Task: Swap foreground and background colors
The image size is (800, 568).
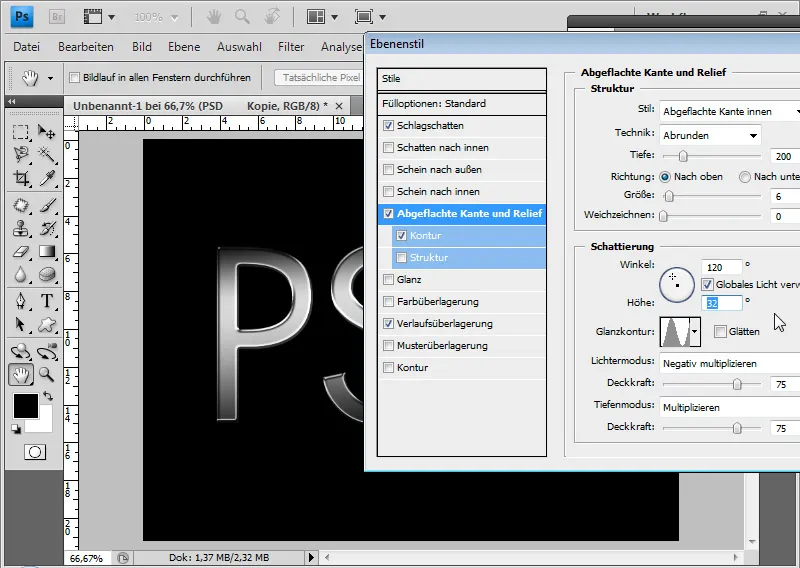Action: pyautogui.click(x=48, y=395)
